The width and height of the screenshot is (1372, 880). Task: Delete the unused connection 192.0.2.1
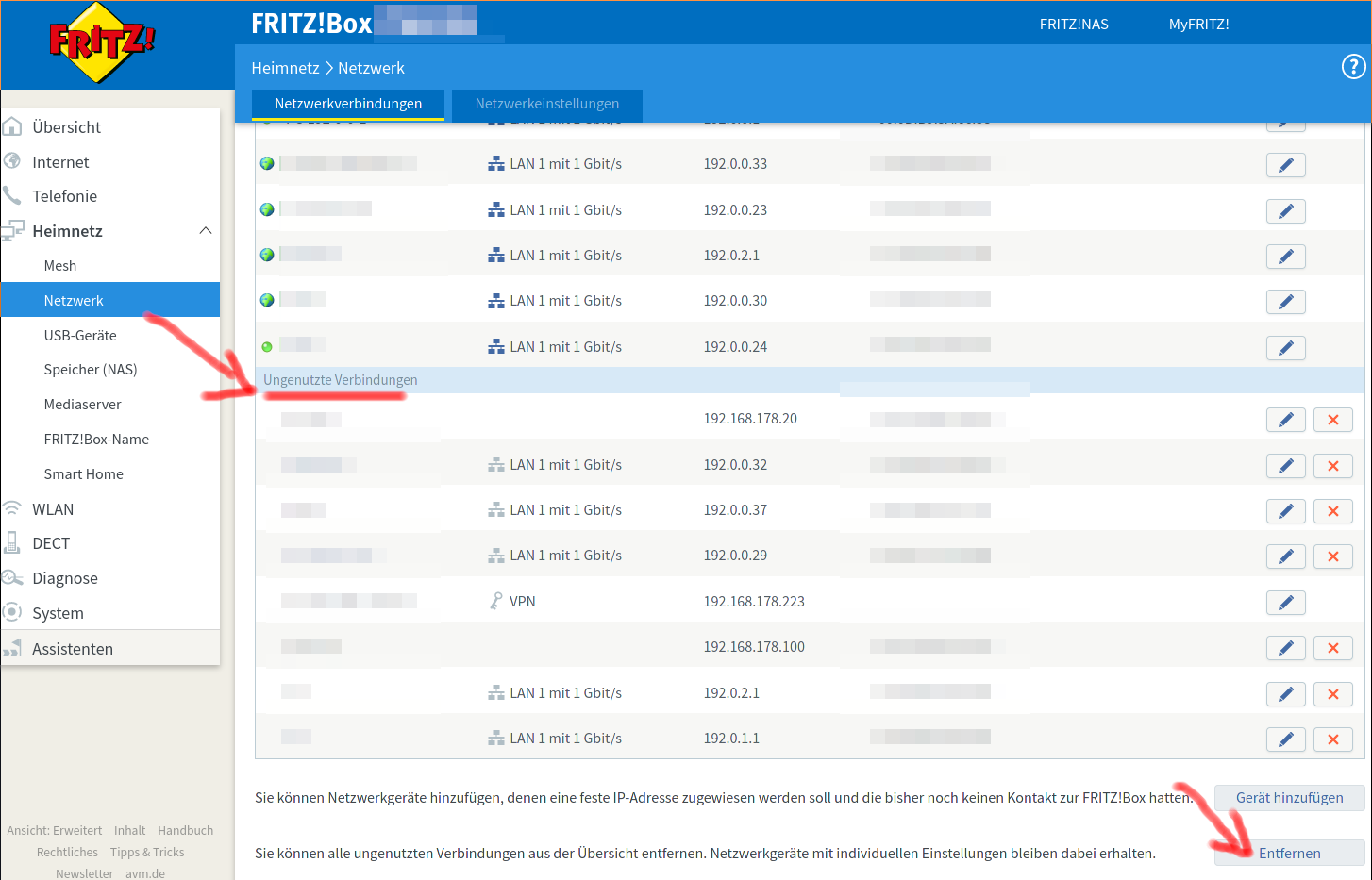(1332, 694)
